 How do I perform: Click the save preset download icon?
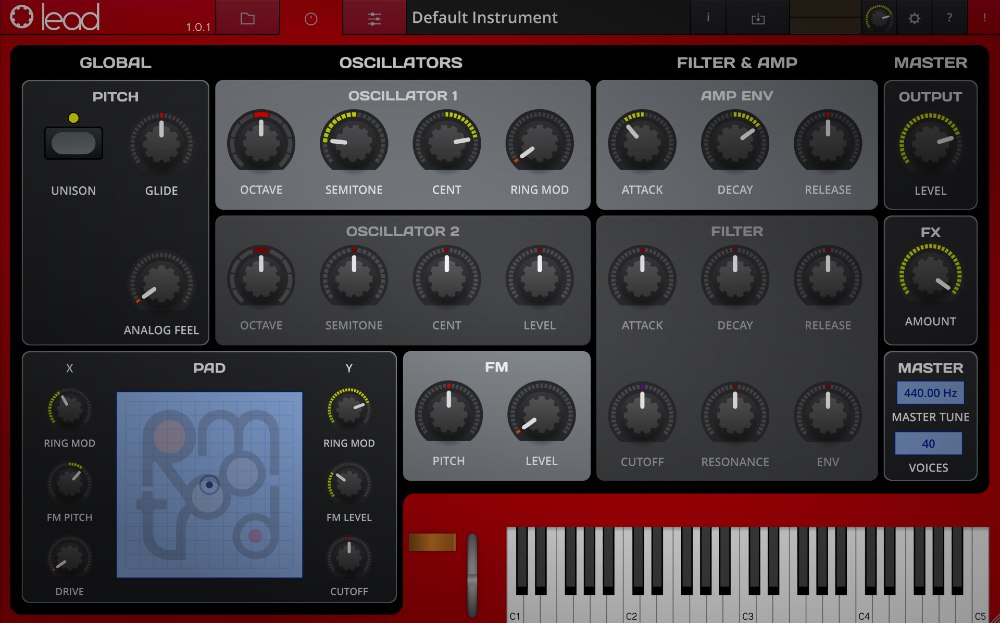click(x=756, y=17)
